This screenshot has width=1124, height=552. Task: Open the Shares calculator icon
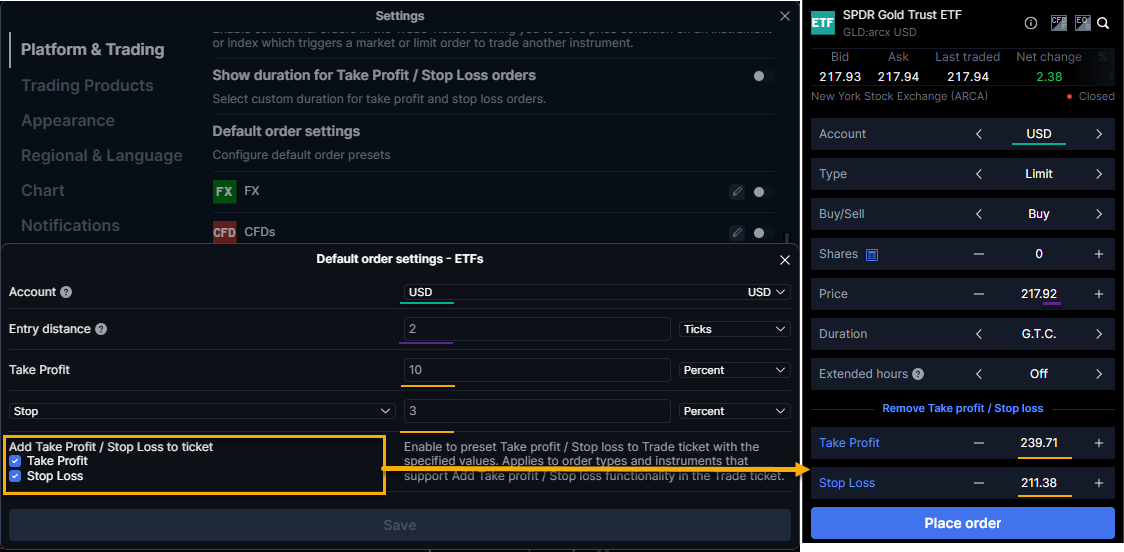click(872, 254)
